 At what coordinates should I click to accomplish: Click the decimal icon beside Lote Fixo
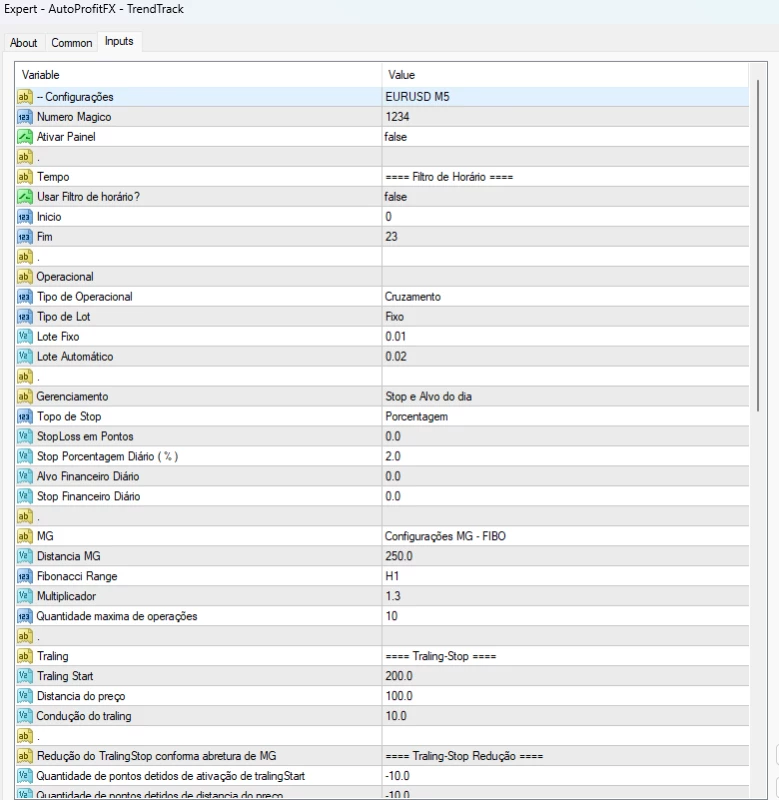point(25,337)
